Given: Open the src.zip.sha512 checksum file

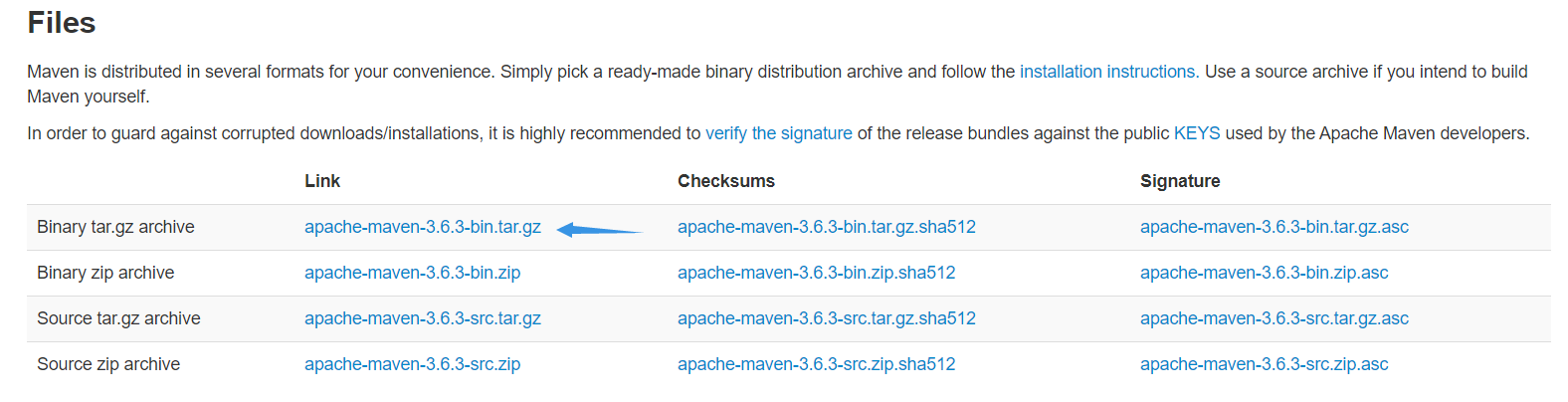Looking at the screenshot, I should click(x=817, y=364).
